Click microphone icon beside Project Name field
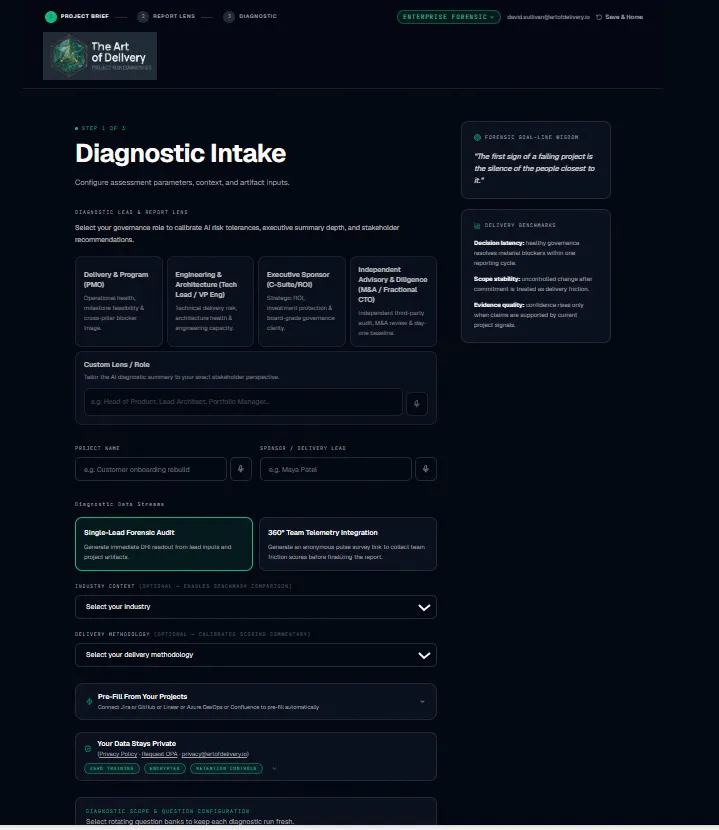Viewport: 719px width, 830px height. (x=240, y=469)
